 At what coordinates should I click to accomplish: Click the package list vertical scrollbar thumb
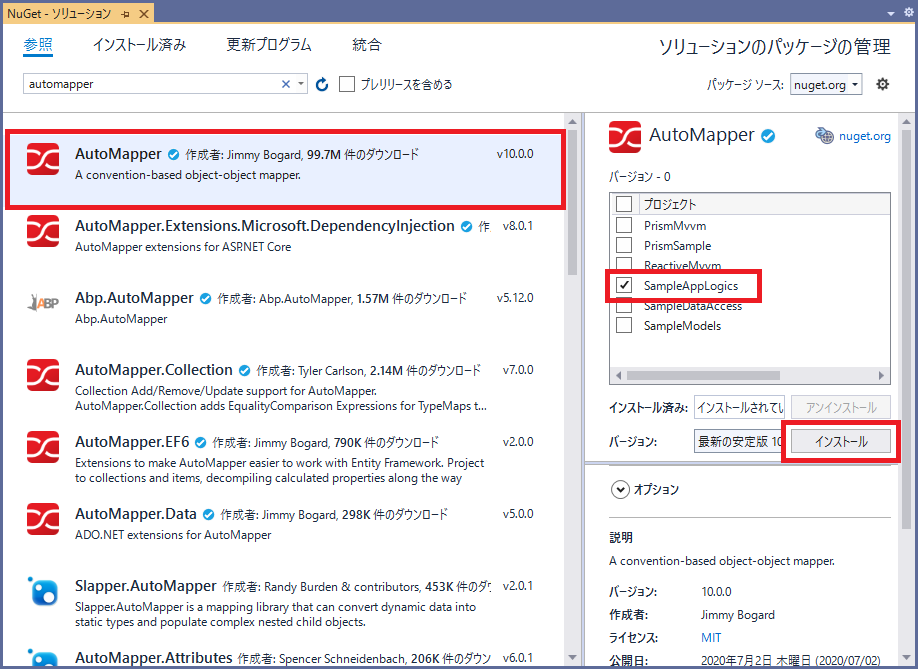(x=572, y=202)
